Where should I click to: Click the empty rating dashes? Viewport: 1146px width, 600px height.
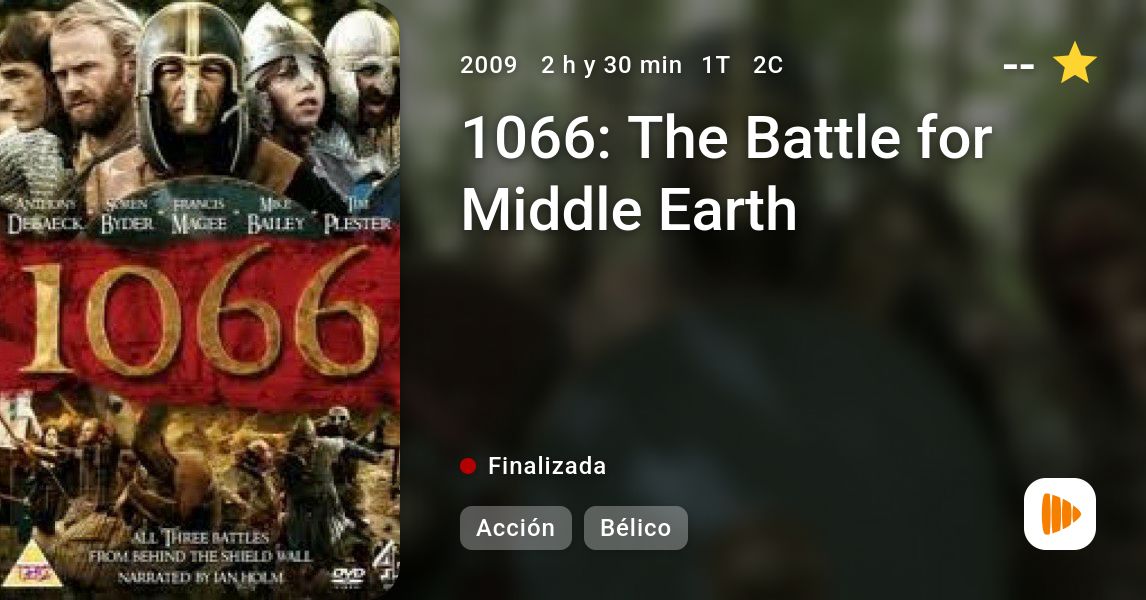1018,66
